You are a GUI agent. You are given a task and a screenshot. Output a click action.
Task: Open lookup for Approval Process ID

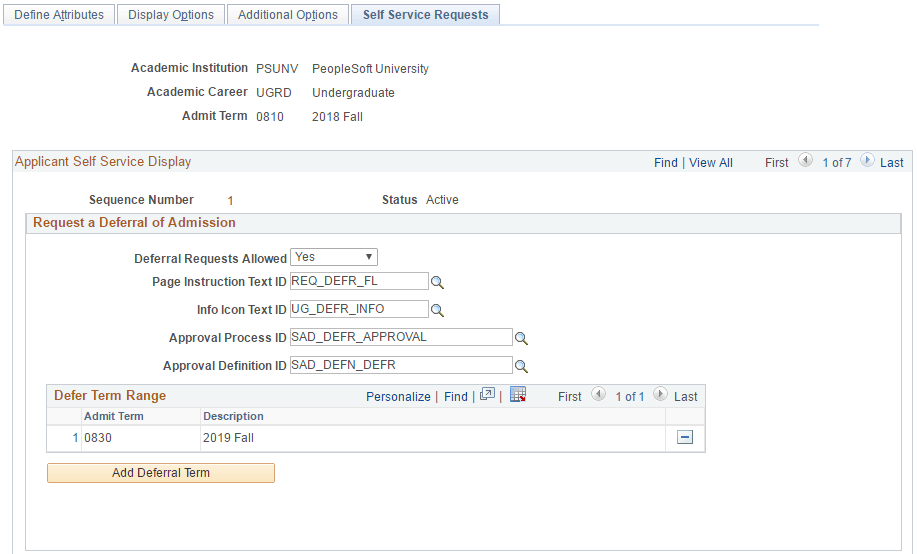pyautogui.click(x=521, y=338)
